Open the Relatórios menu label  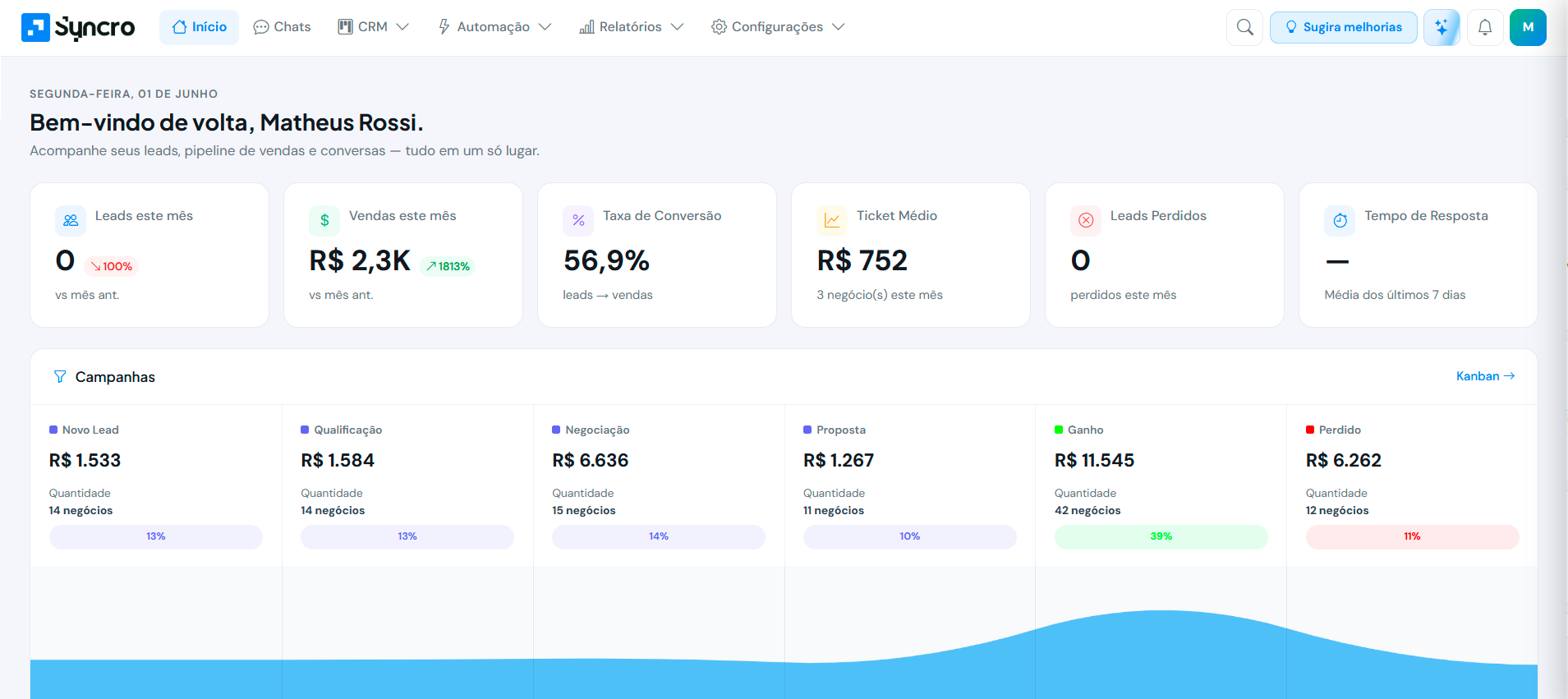coord(630,27)
